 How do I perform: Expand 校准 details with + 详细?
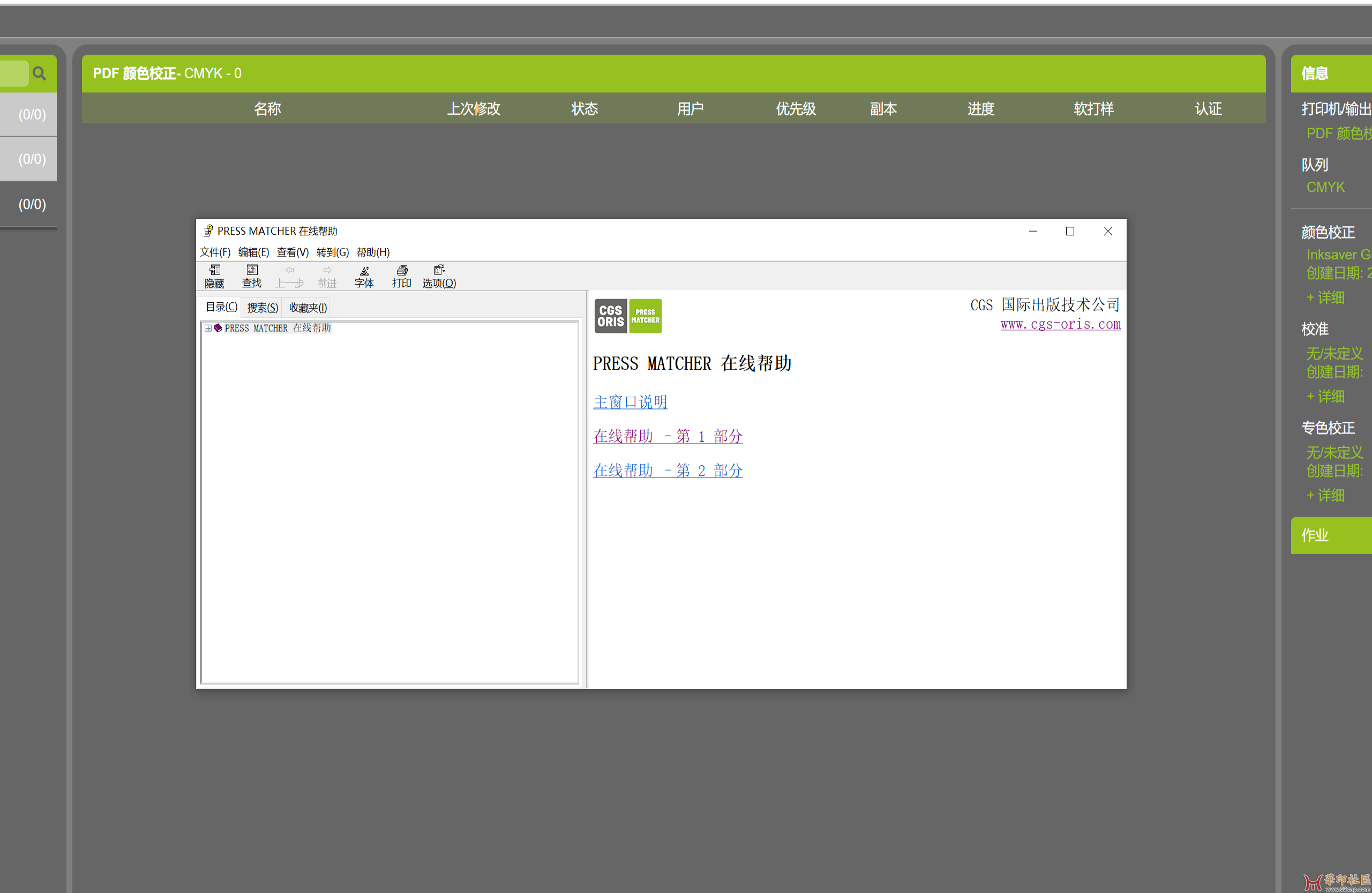[1325, 396]
